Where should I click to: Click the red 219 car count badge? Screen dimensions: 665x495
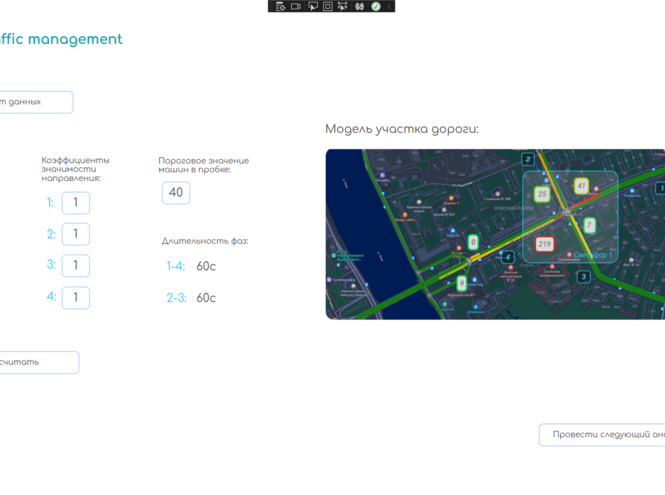544,244
